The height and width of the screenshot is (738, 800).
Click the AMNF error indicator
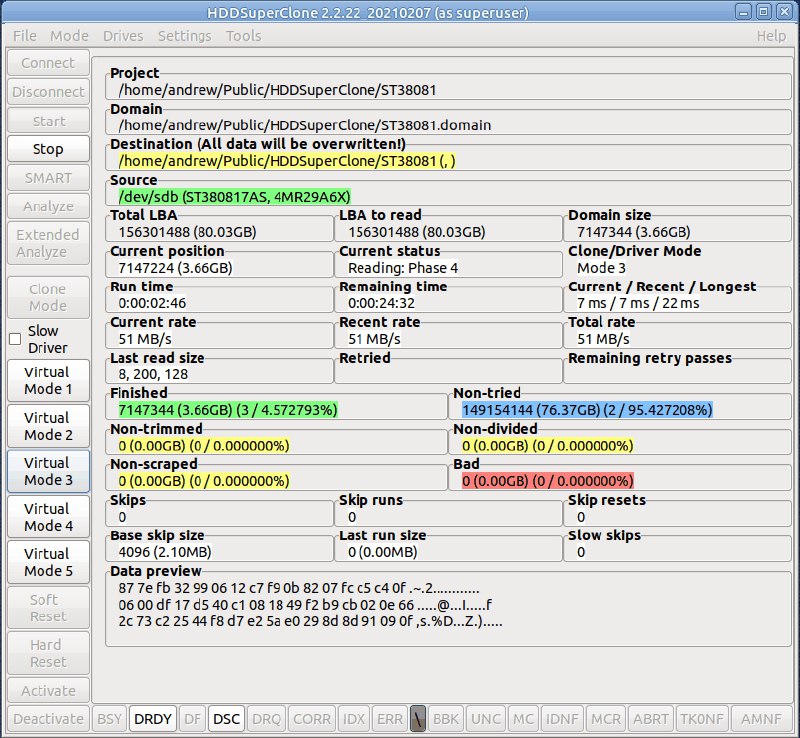pyautogui.click(x=761, y=719)
